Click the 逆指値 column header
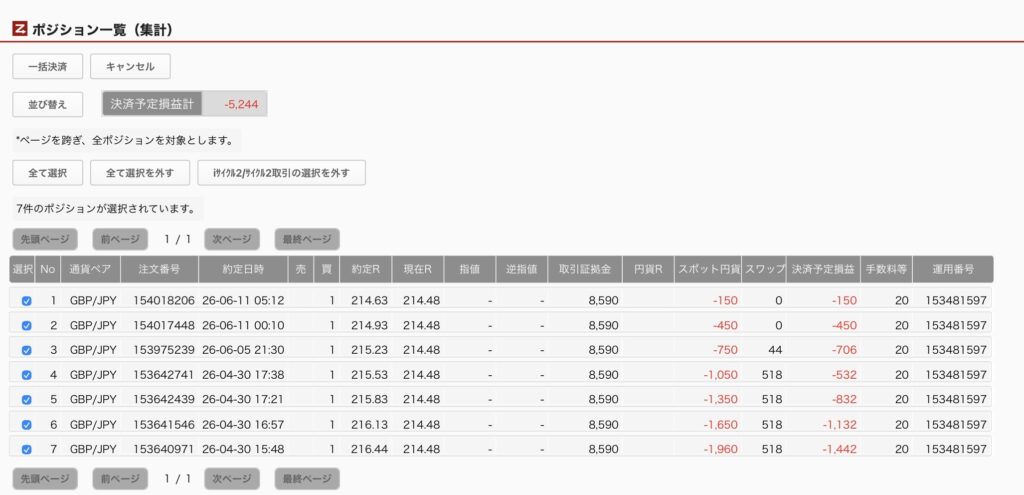 pyautogui.click(x=521, y=269)
